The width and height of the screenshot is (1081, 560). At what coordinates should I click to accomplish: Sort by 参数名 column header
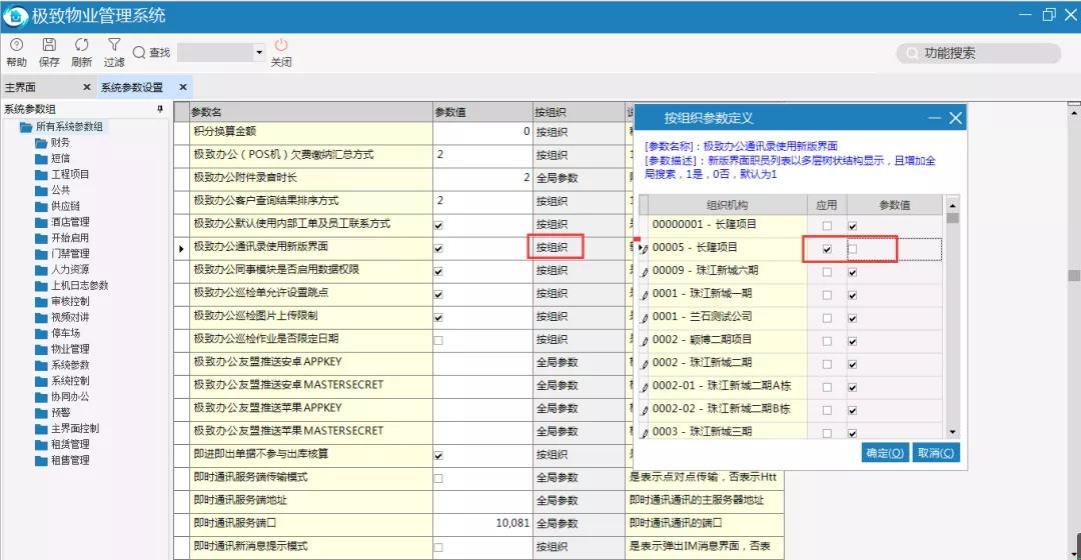click(311, 112)
